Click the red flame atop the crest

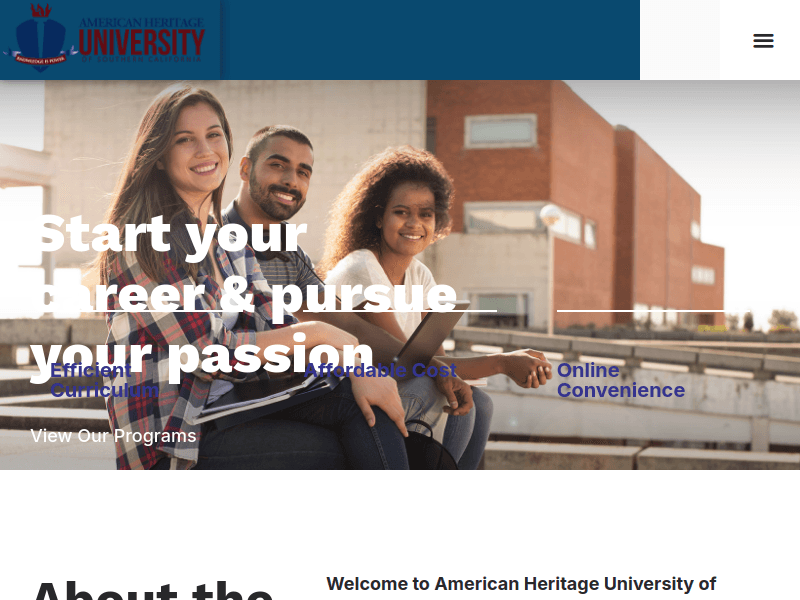[x=41, y=10]
